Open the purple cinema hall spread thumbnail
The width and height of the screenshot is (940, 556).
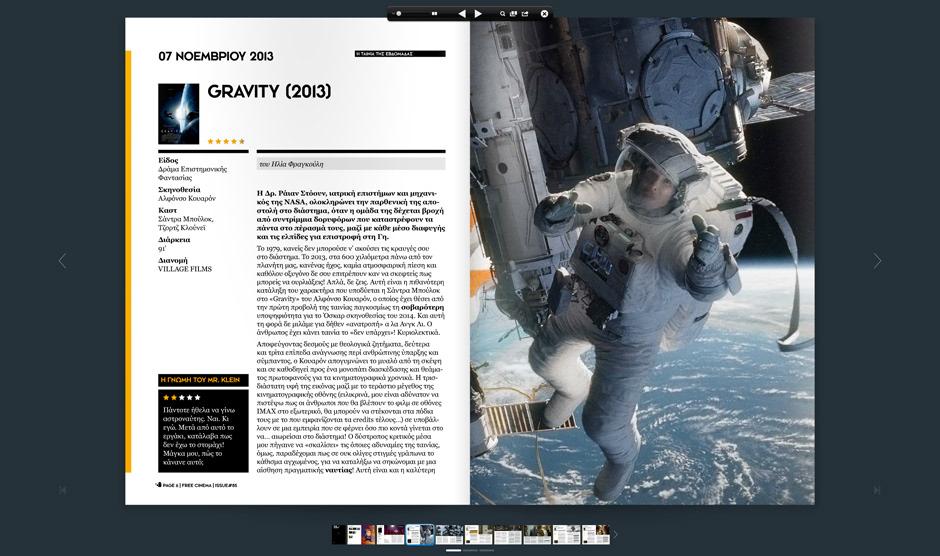(390, 534)
